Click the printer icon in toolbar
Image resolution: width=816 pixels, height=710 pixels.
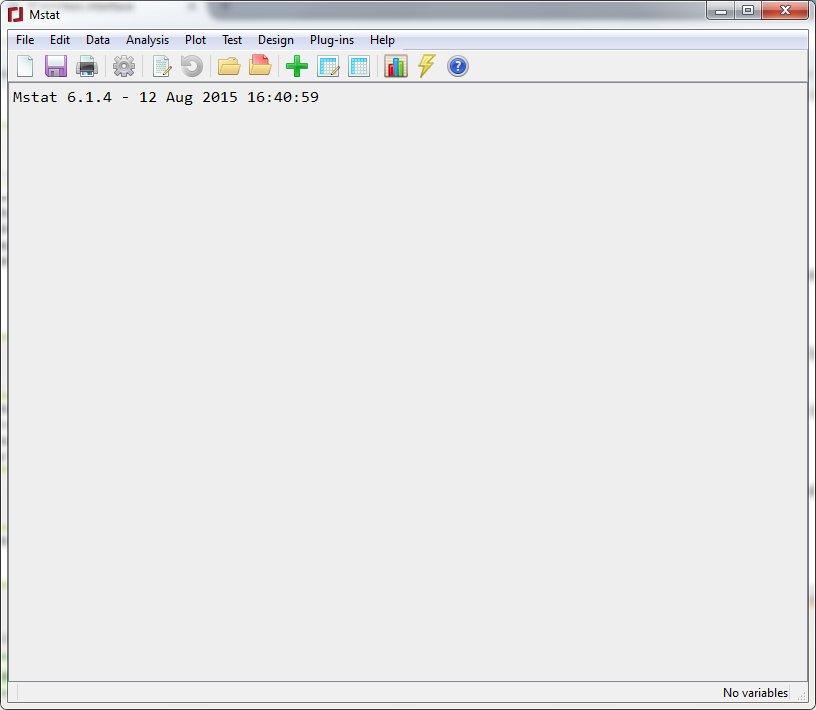[x=87, y=66]
